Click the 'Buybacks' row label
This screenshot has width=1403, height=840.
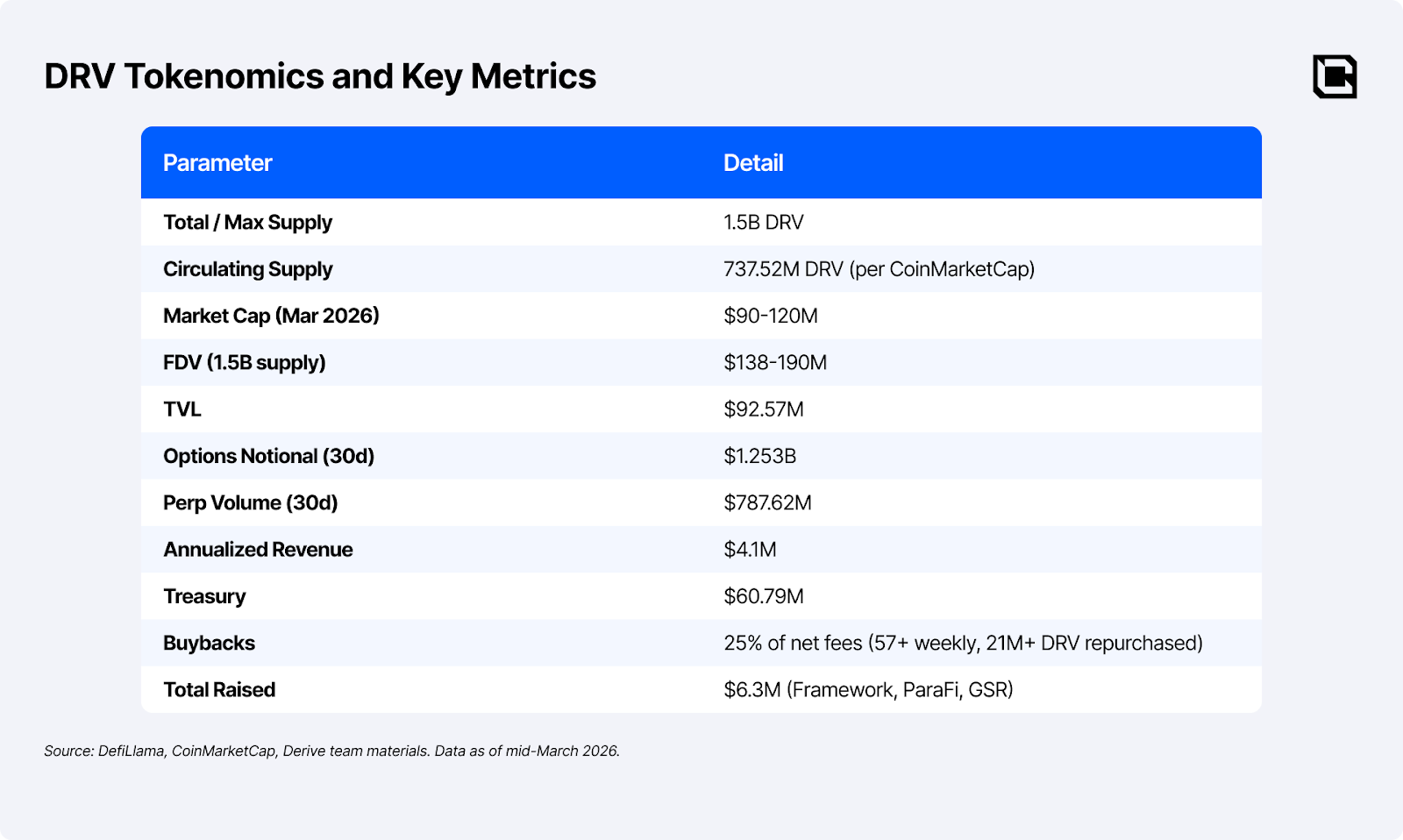(x=209, y=644)
